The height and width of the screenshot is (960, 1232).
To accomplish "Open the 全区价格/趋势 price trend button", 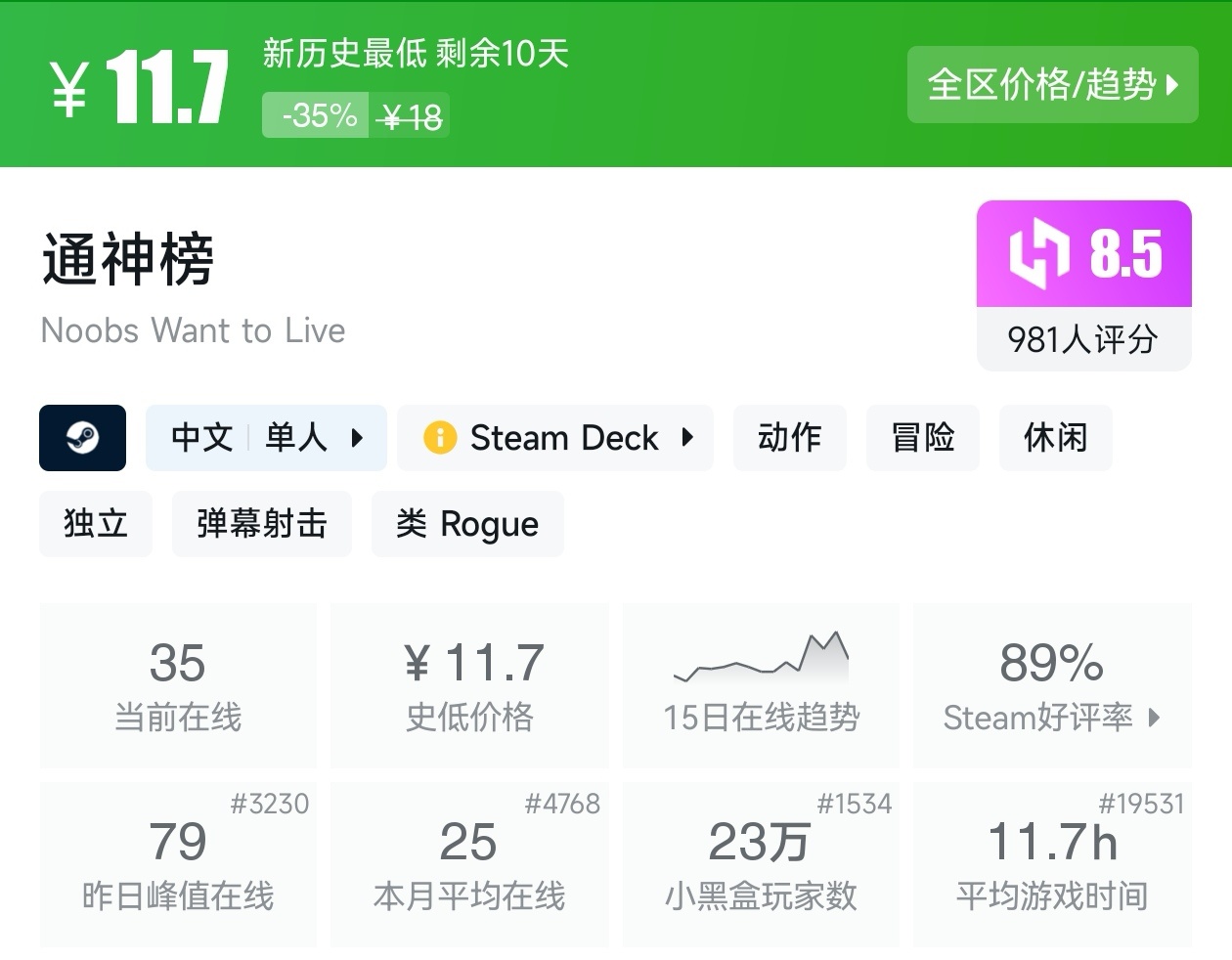I will [1052, 85].
